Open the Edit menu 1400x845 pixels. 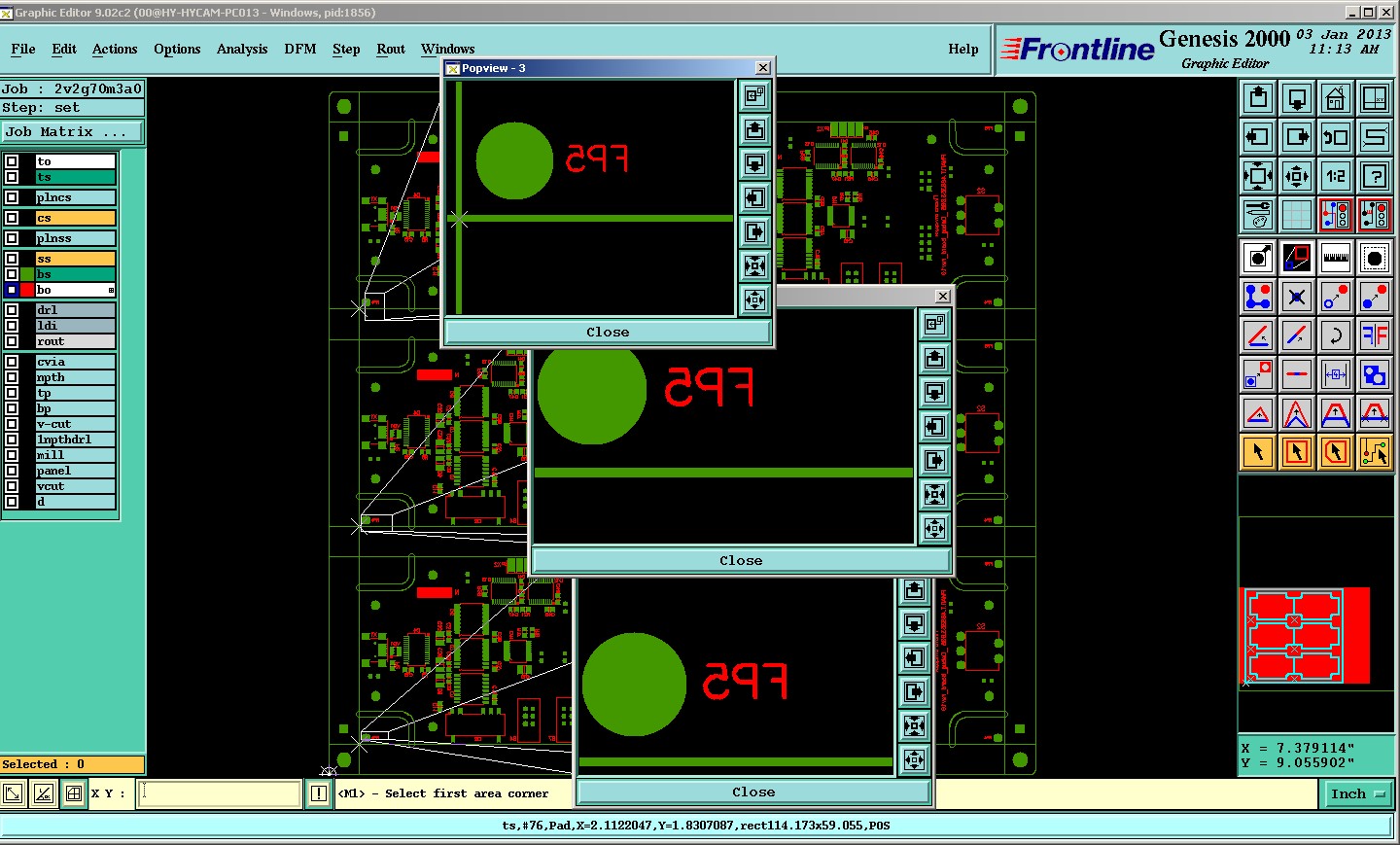coord(64,49)
